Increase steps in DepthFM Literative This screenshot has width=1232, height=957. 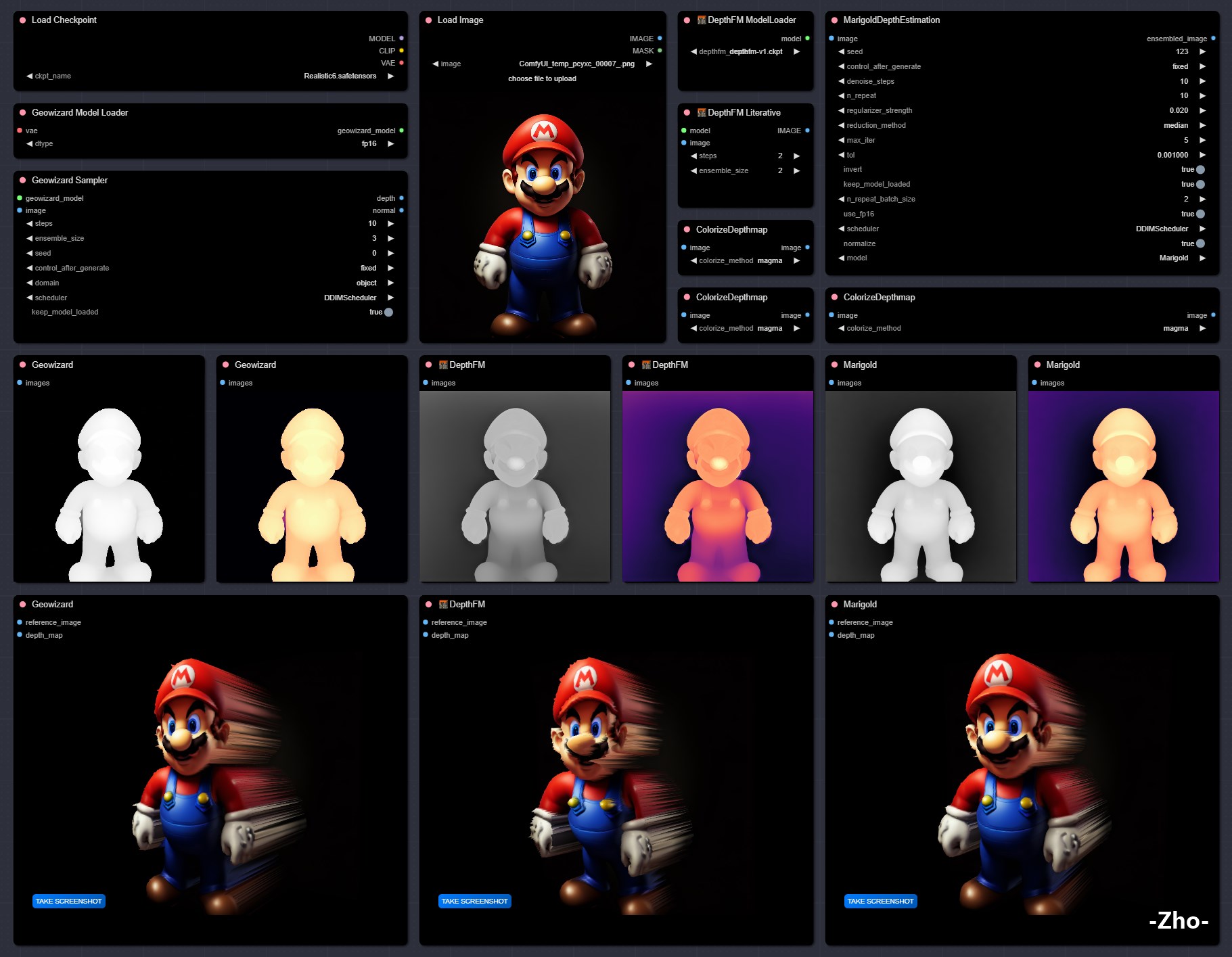point(796,156)
